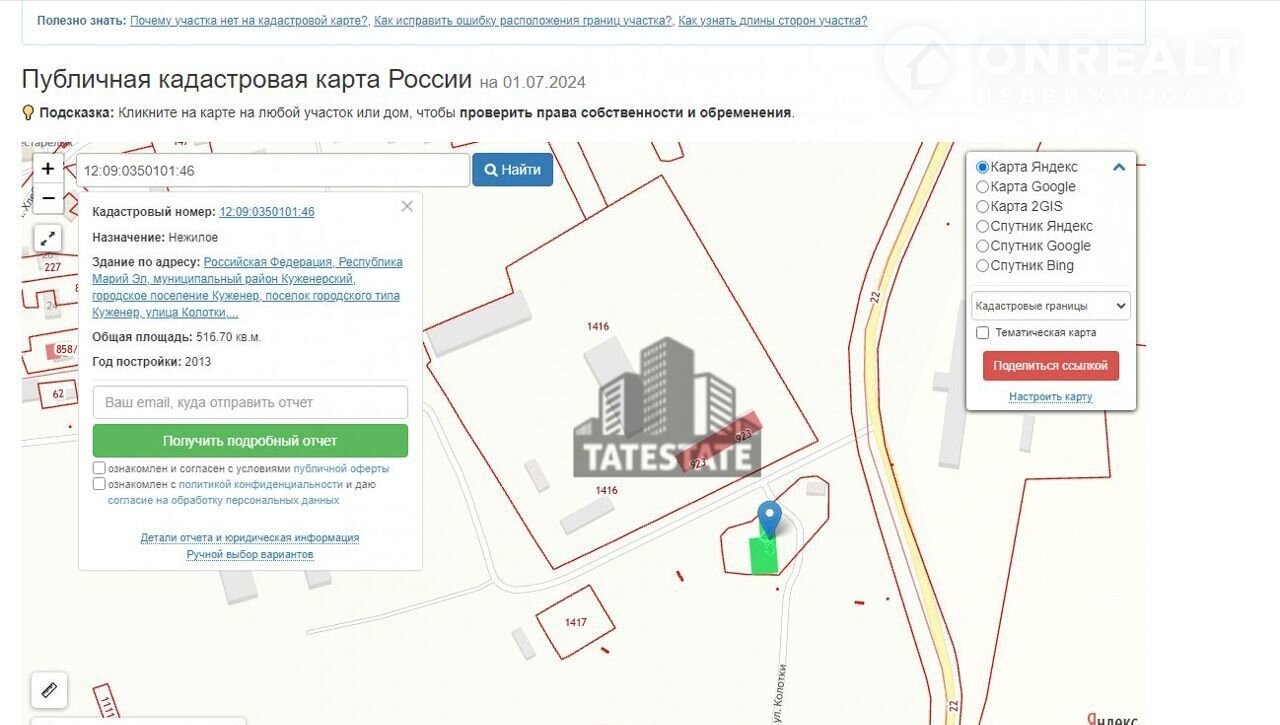Zoom in with the plus button
The width and height of the screenshot is (1280, 725).
tap(48, 169)
